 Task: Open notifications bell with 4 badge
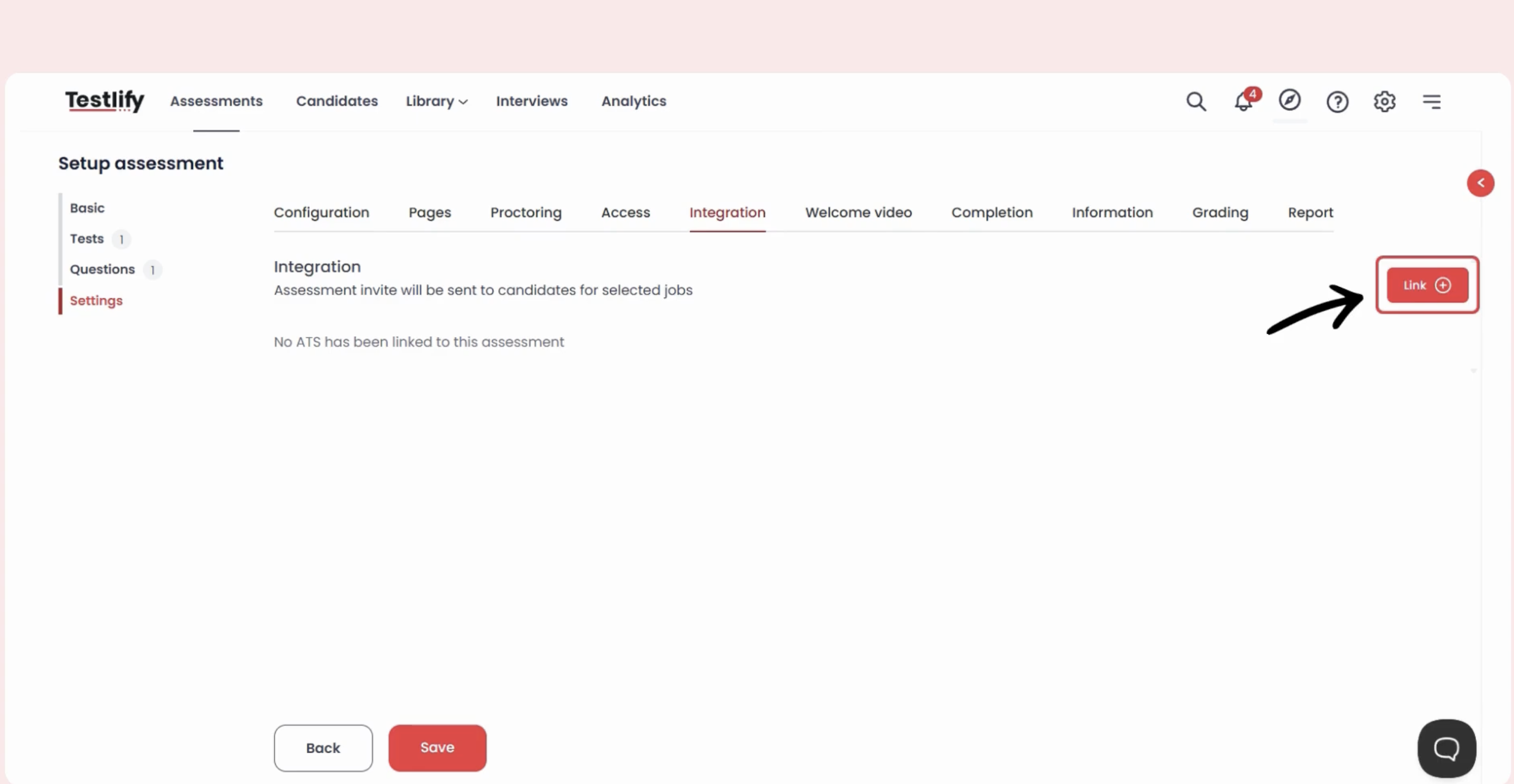coord(1243,101)
